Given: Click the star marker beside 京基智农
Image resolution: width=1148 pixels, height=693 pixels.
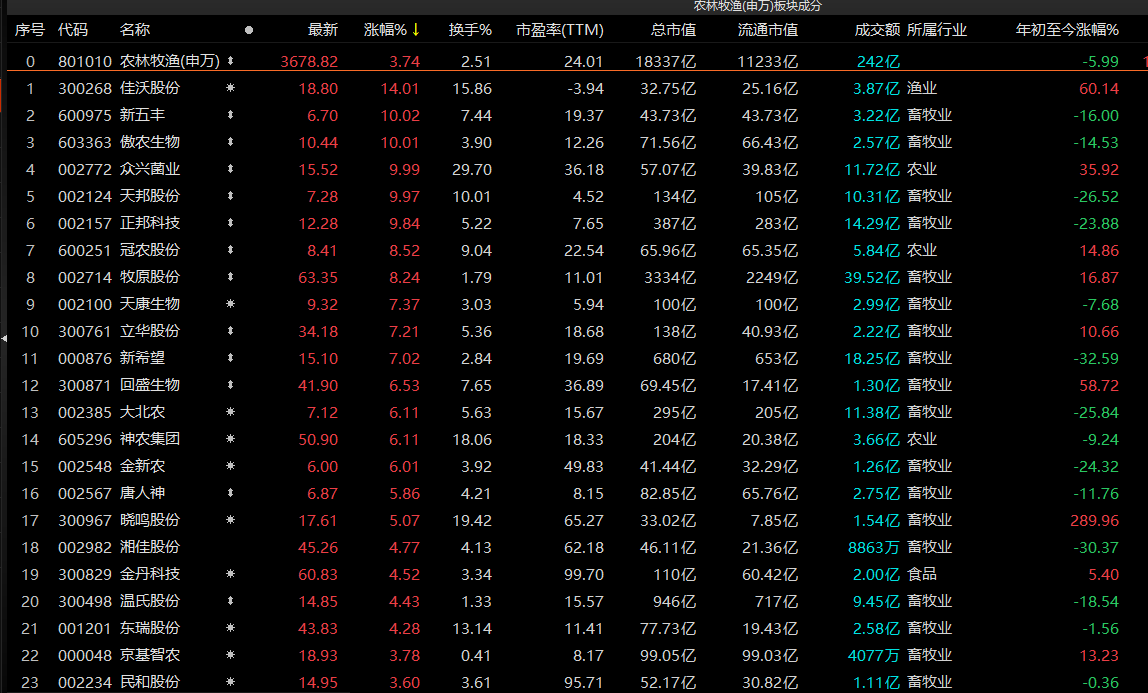Looking at the screenshot, I should tap(230, 655).
